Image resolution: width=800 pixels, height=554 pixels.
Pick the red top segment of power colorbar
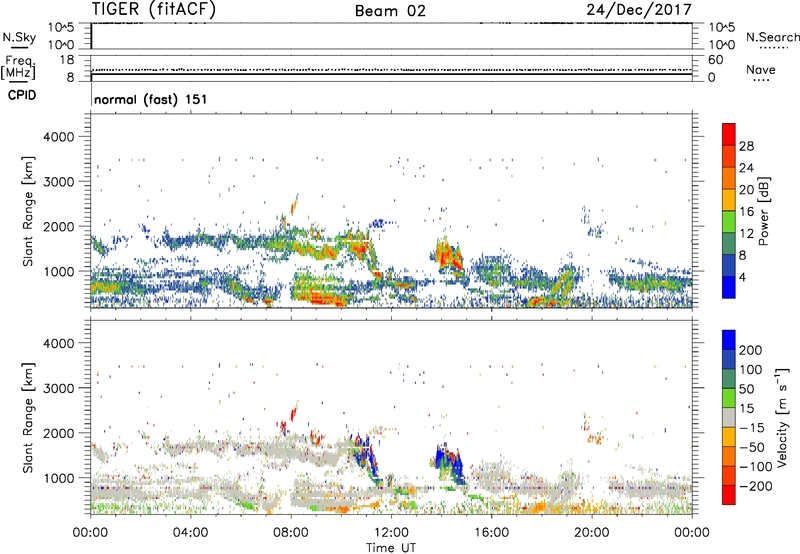pyautogui.click(x=729, y=135)
